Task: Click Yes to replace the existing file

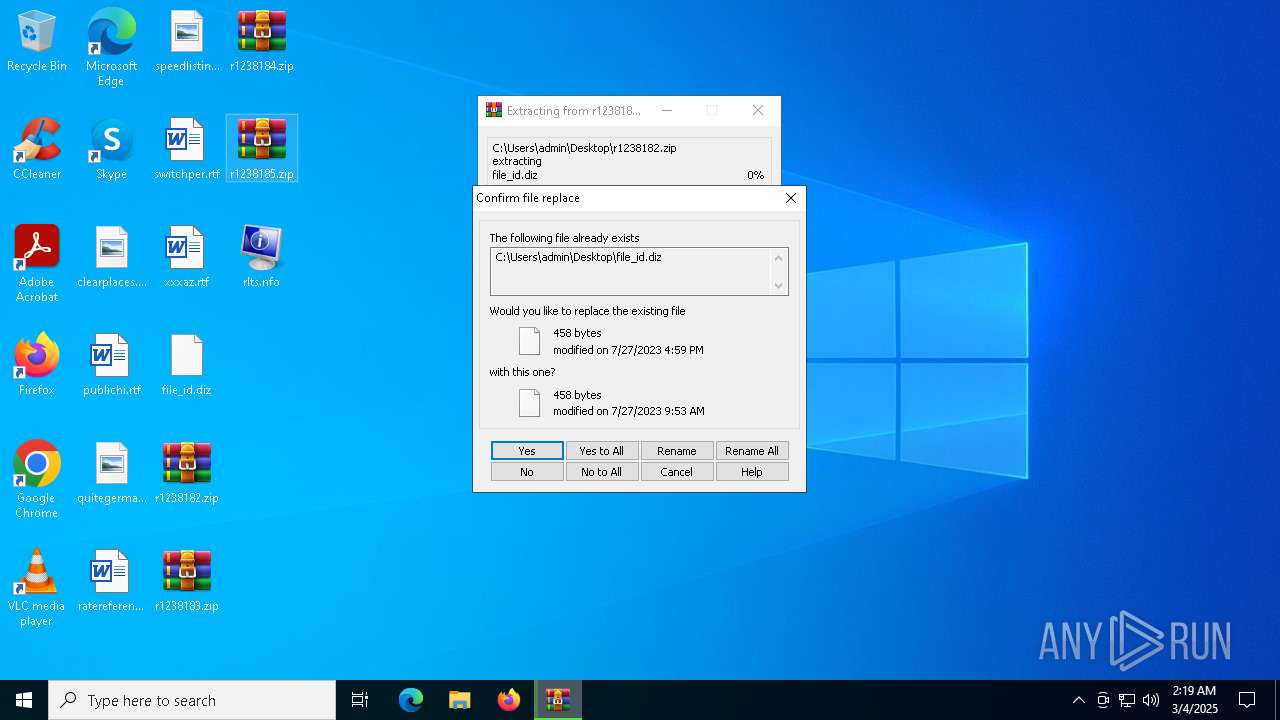Action: tap(527, 451)
